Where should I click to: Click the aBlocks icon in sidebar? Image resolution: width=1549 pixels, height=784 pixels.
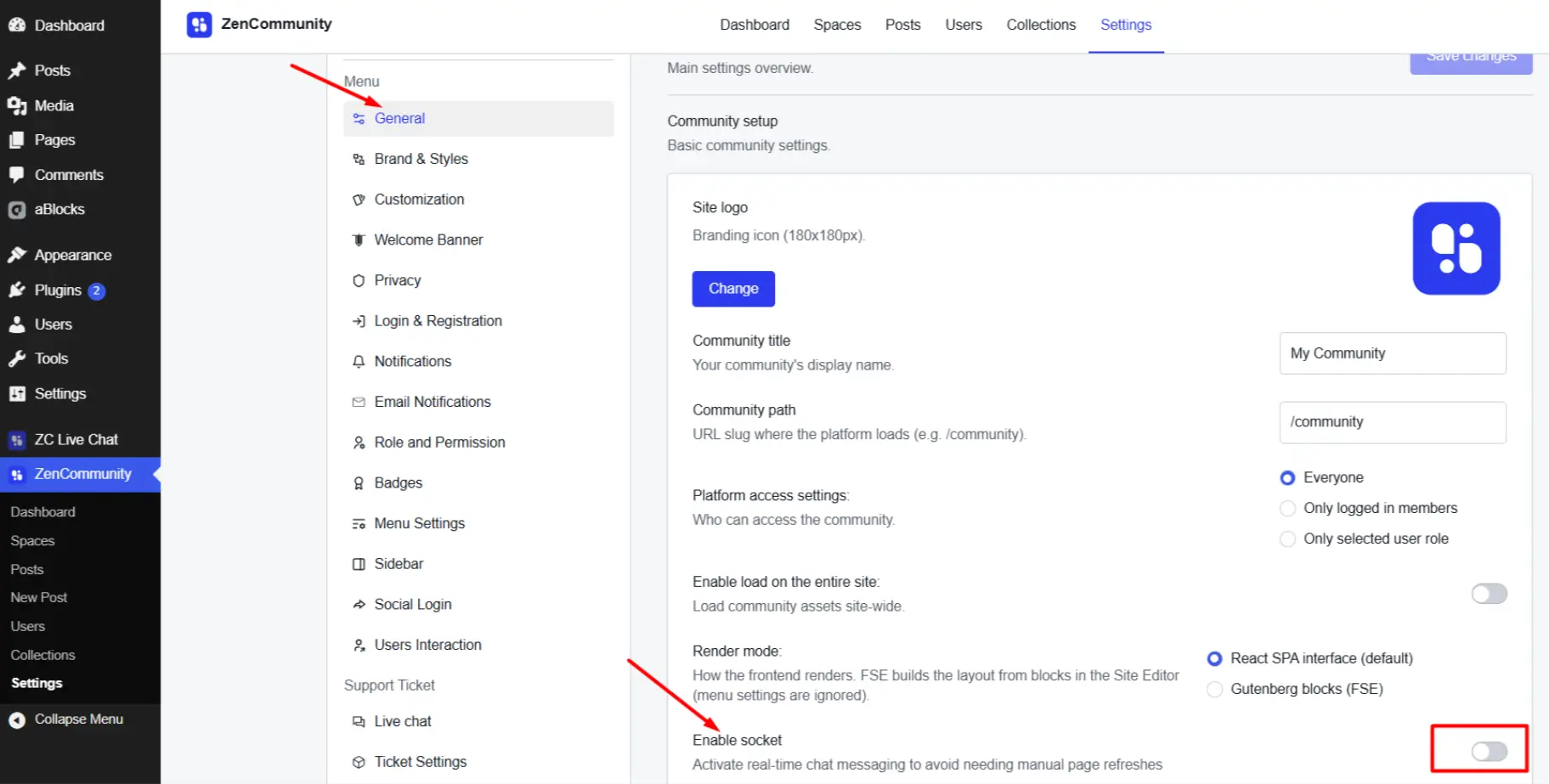coord(17,209)
